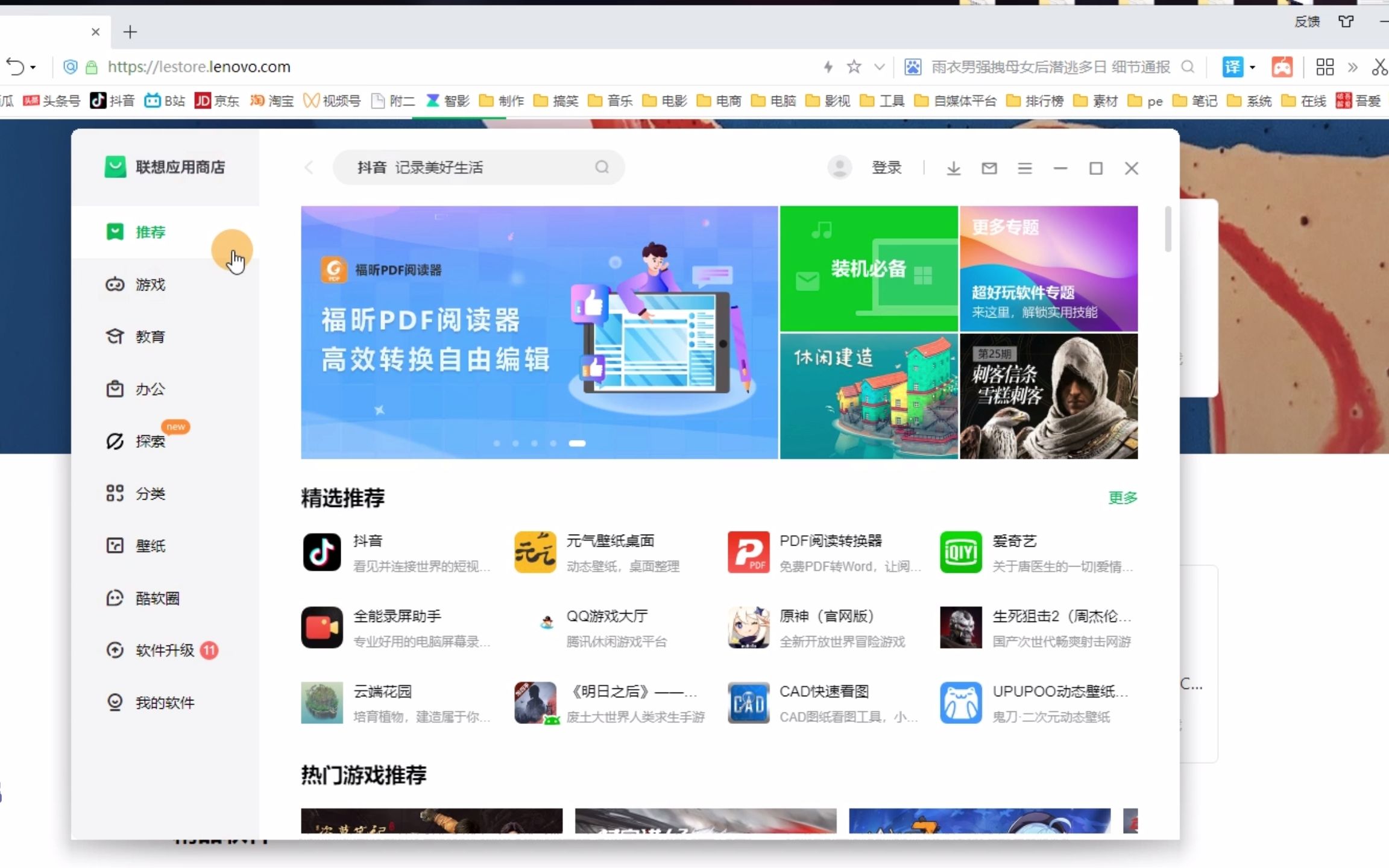Screen dimensions: 1389x868
Task: Click the UPUPOO动态壁纸 app icon
Action: pos(961,703)
